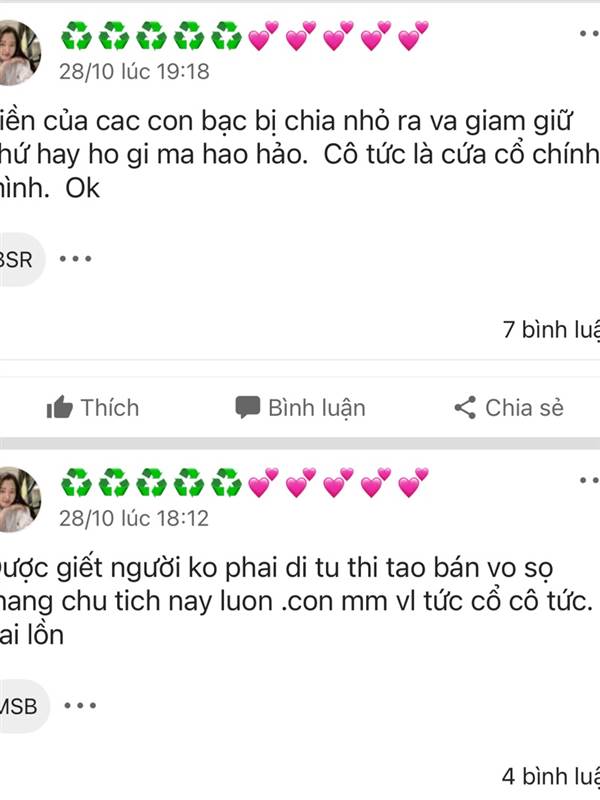
Task: Open the first post's text ending with Ok
Action: pos(300,155)
